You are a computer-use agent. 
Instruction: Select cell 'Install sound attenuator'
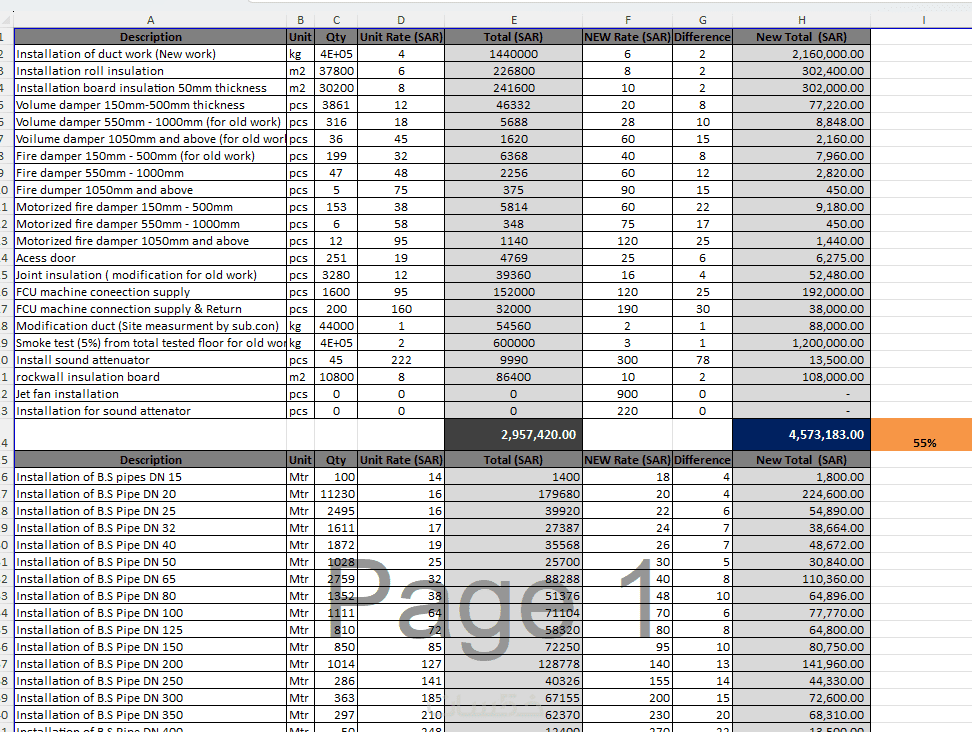point(151,359)
